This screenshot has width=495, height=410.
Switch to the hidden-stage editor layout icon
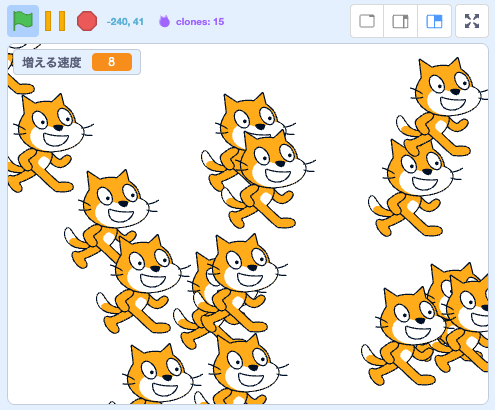pyautogui.click(x=367, y=21)
